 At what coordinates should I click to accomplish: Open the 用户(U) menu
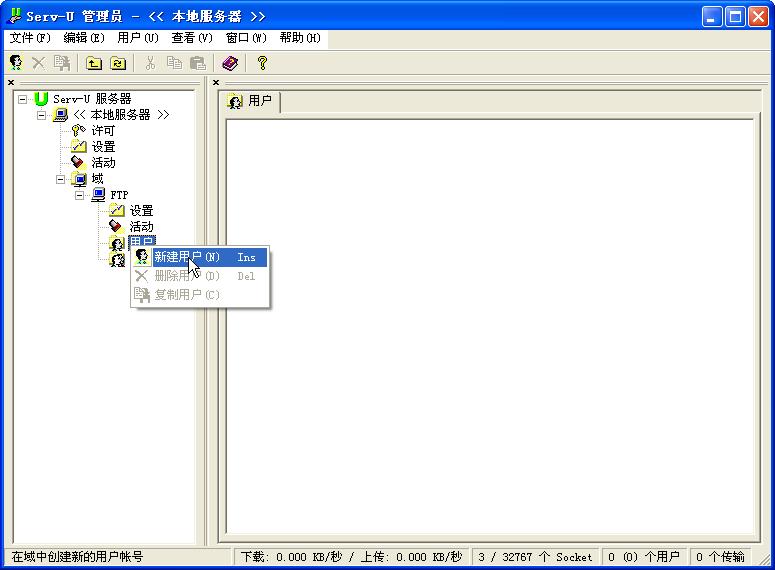138,38
